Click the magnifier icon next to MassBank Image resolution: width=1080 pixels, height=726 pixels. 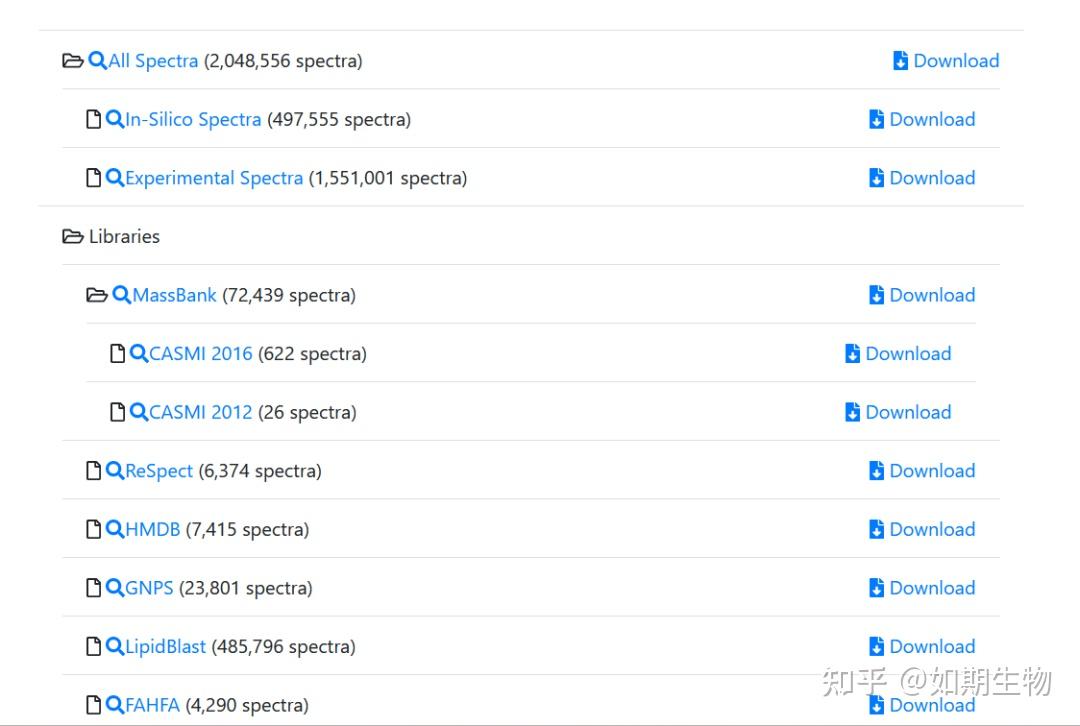click(x=122, y=295)
